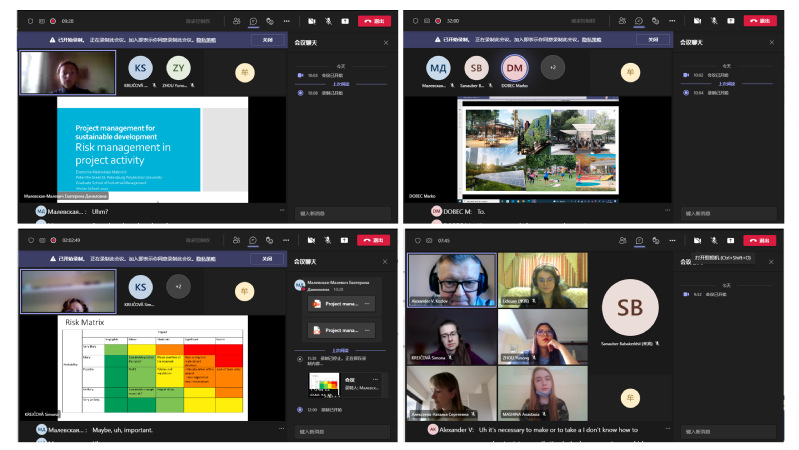799x450 pixels.
Task: Select the DM DOBEC Marko avatar
Action: [514, 68]
